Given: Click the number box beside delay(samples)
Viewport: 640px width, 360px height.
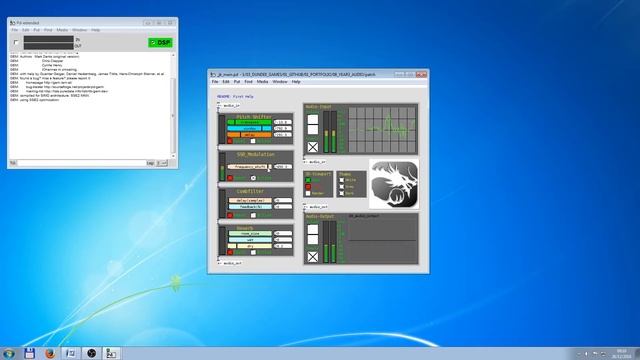Looking at the screenshot, I should [283, 200].
